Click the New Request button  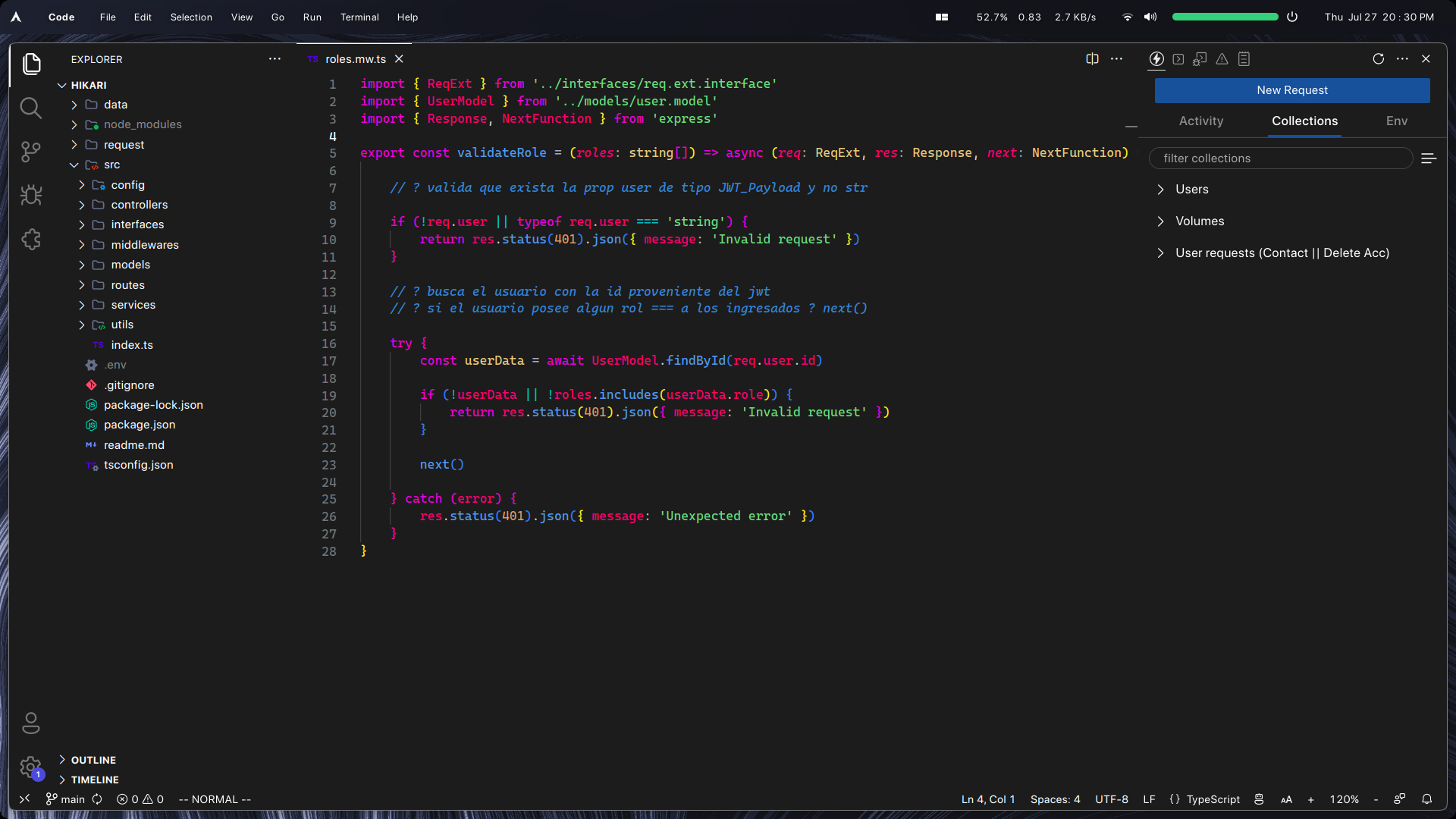point(1291,90)
